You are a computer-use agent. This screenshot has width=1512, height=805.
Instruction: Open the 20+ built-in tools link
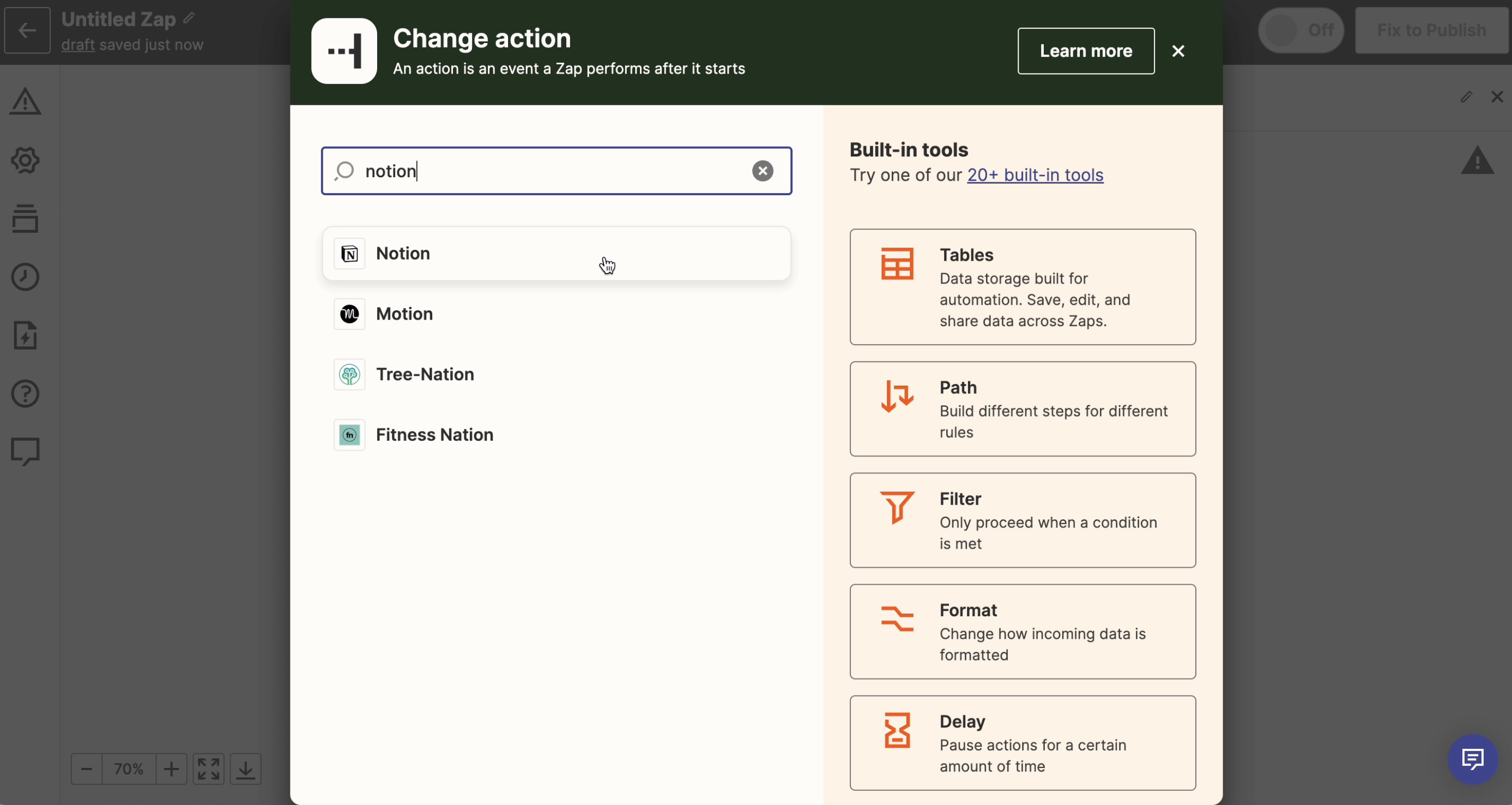1035,175
